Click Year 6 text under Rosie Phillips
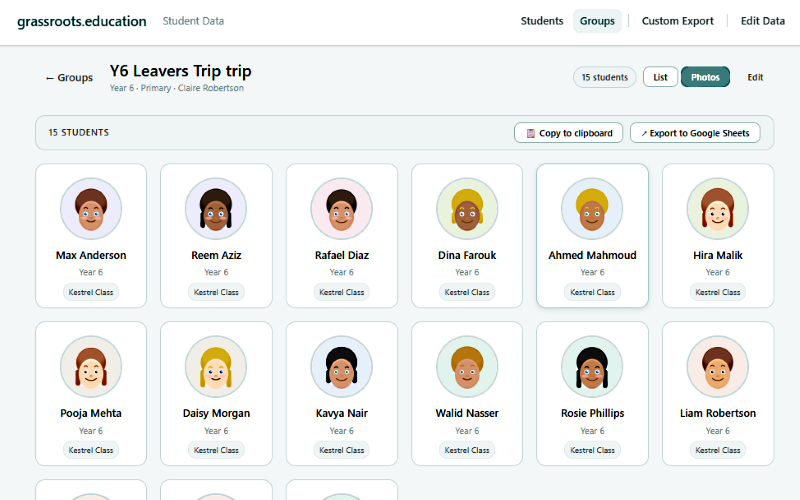 pos(592,431)
